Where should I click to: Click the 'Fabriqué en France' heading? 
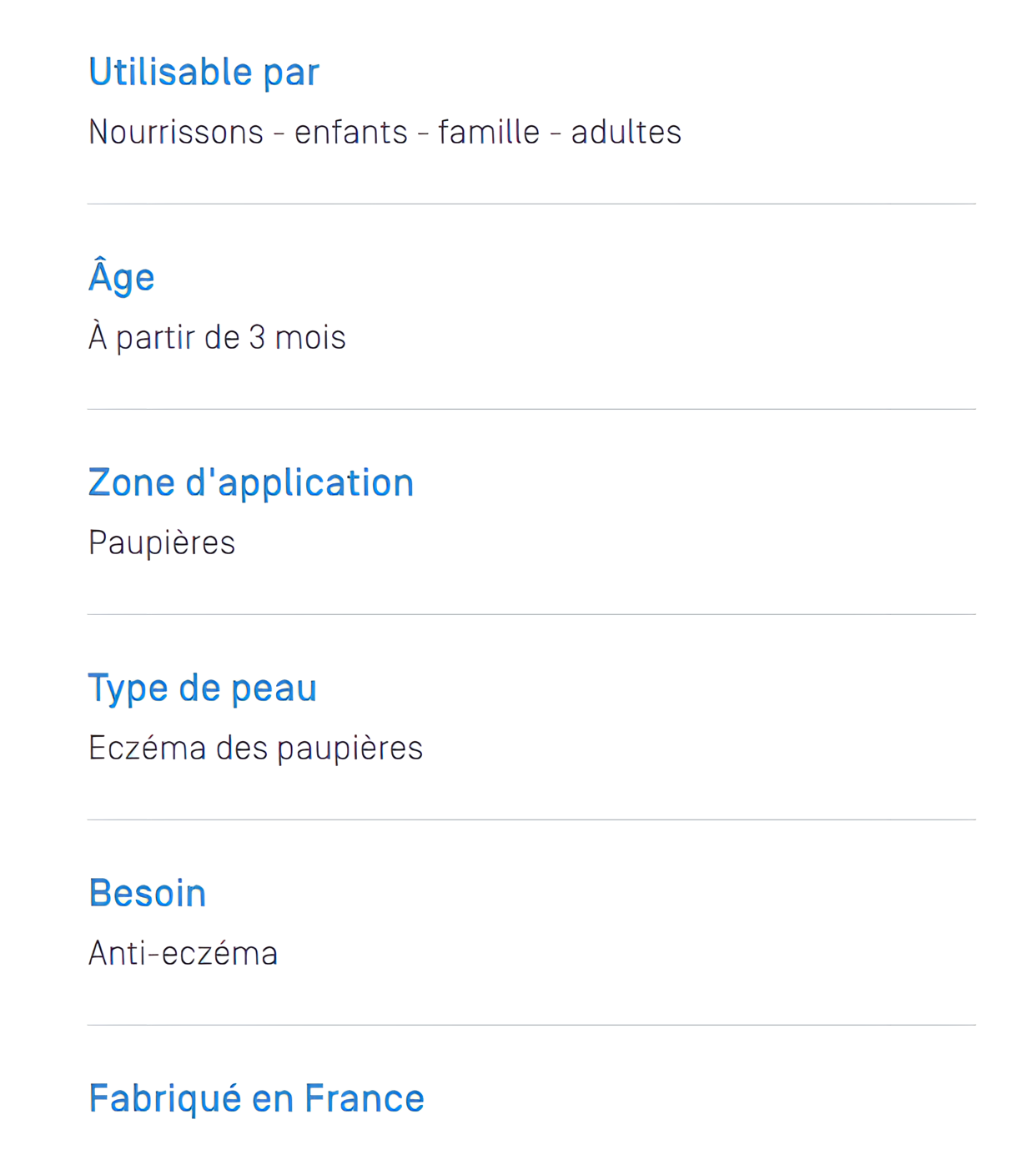pos(256,1100)
